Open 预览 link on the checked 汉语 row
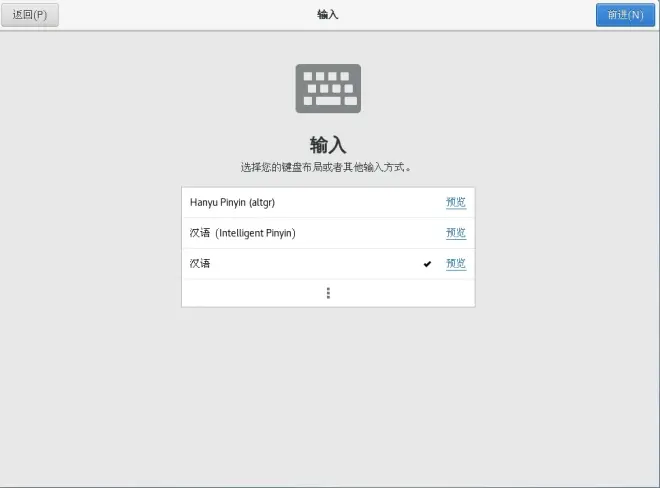The image size is (660, 488). pyautogui.click(x=456, y=264)
